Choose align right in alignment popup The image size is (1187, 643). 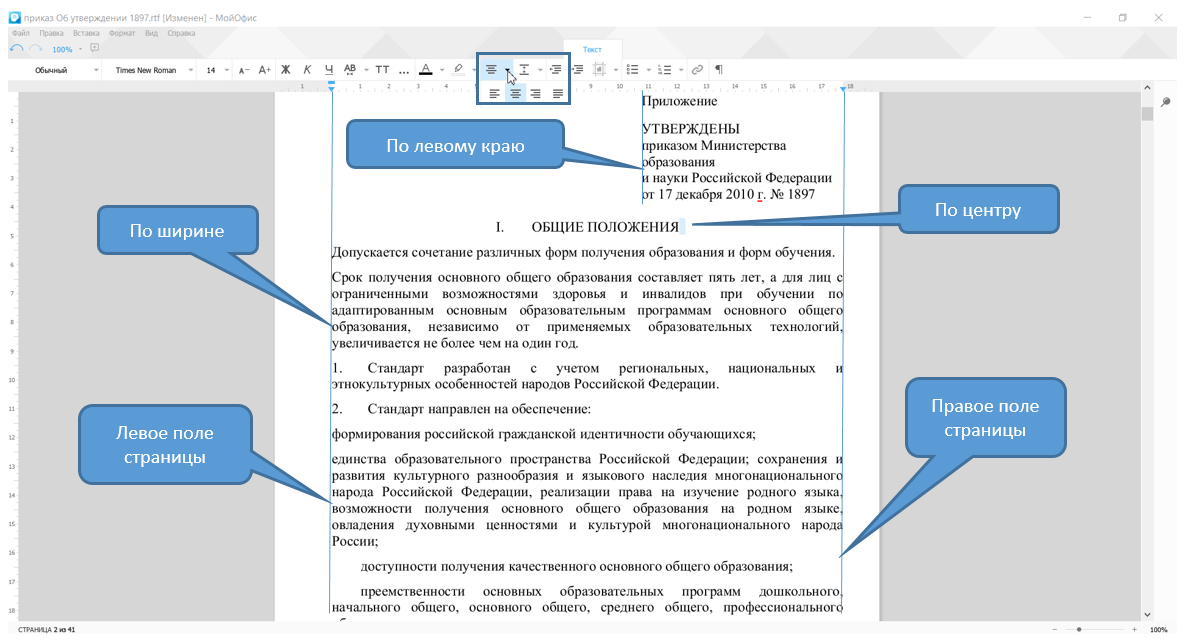point(535,94)
